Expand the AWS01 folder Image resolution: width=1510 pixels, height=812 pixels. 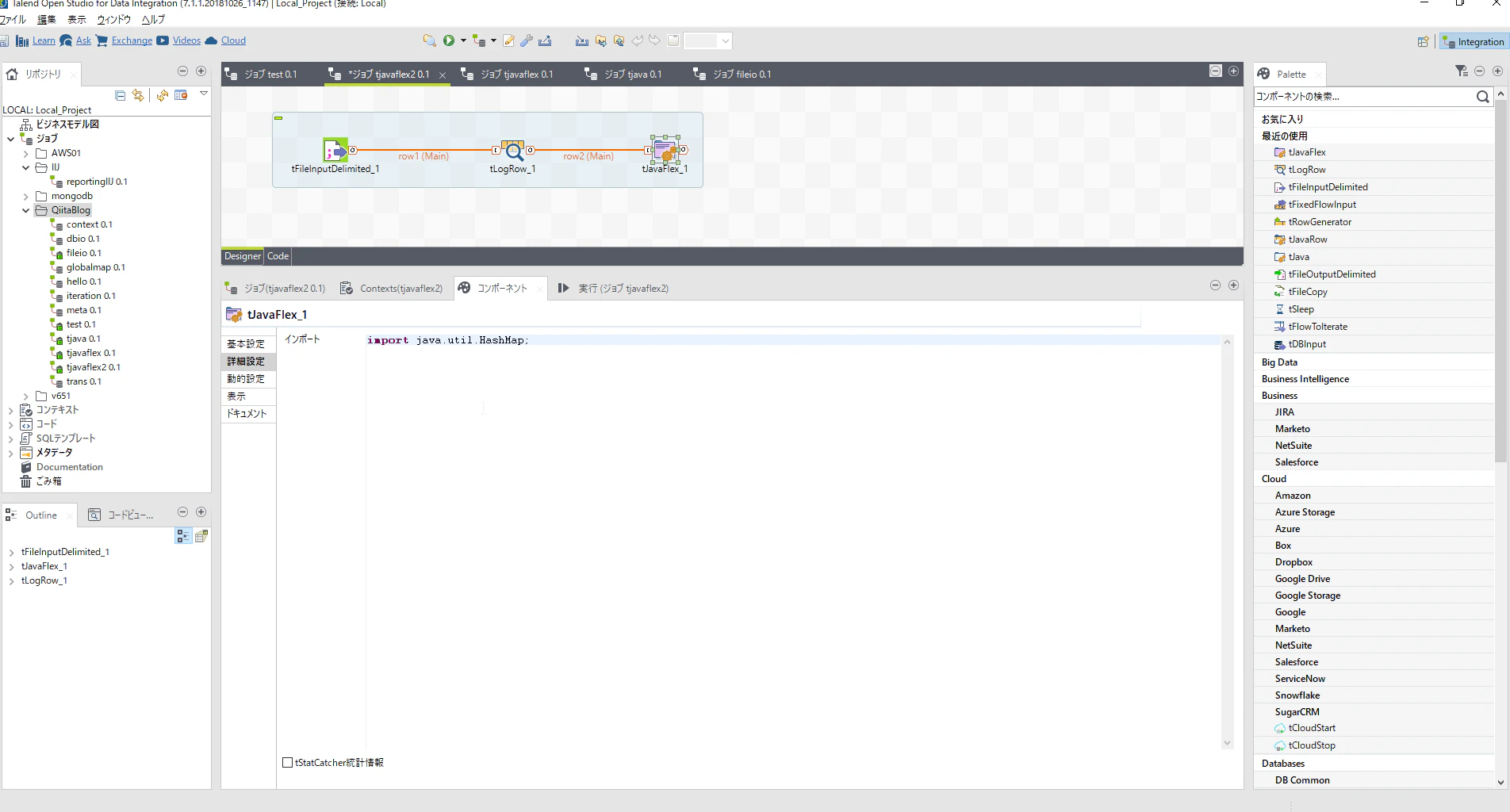(26, 153)
